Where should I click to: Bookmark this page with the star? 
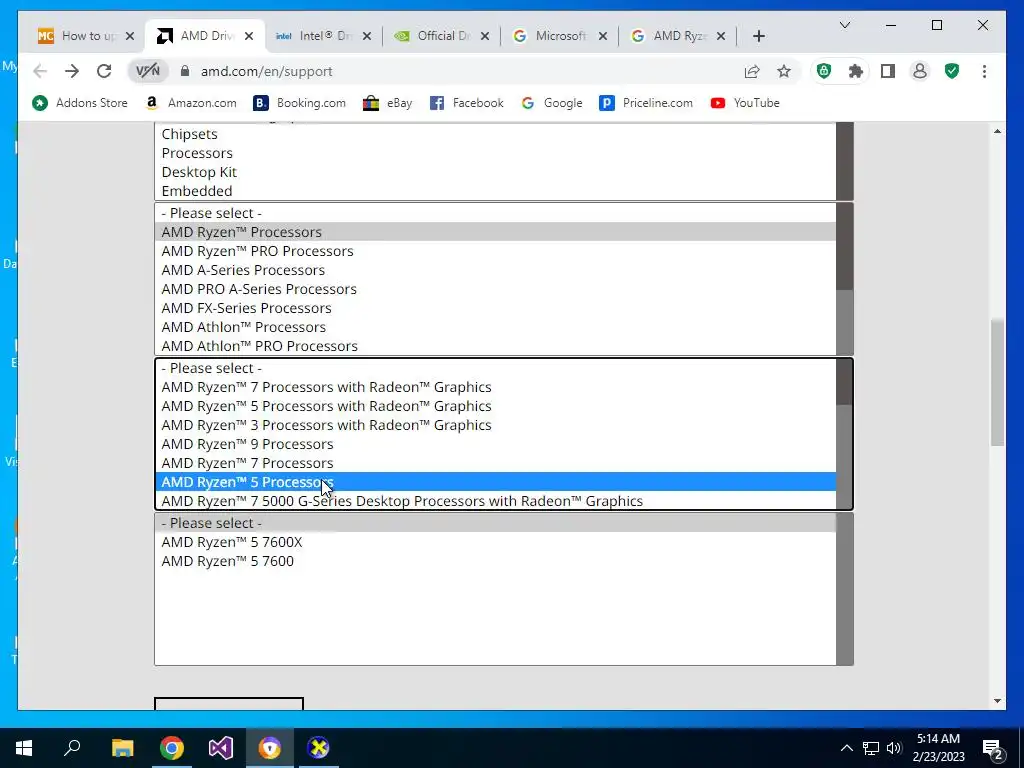pos(784,71)
